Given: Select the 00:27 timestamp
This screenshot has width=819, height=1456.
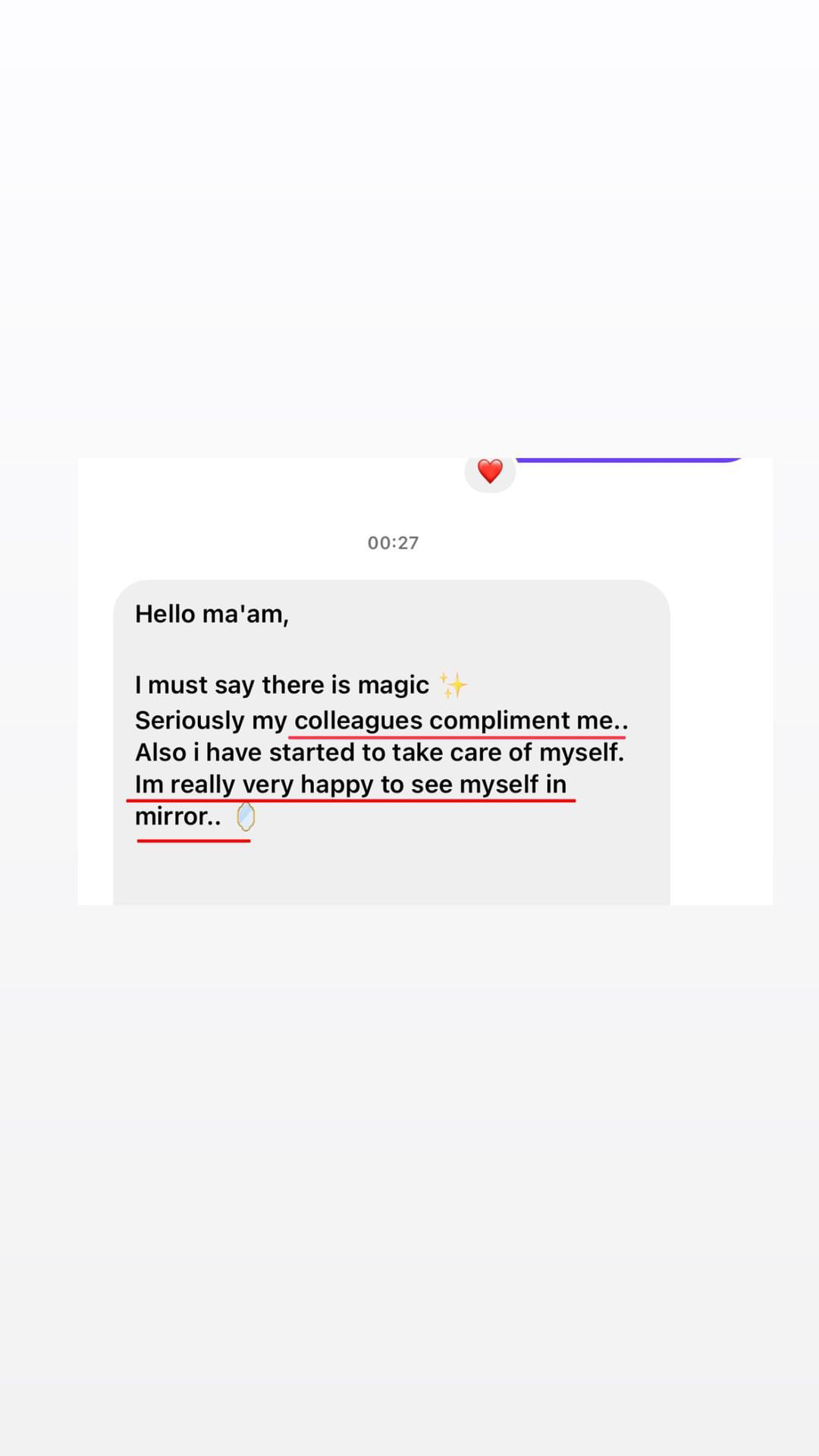Looking at the screenshot, I should (393, 542).
